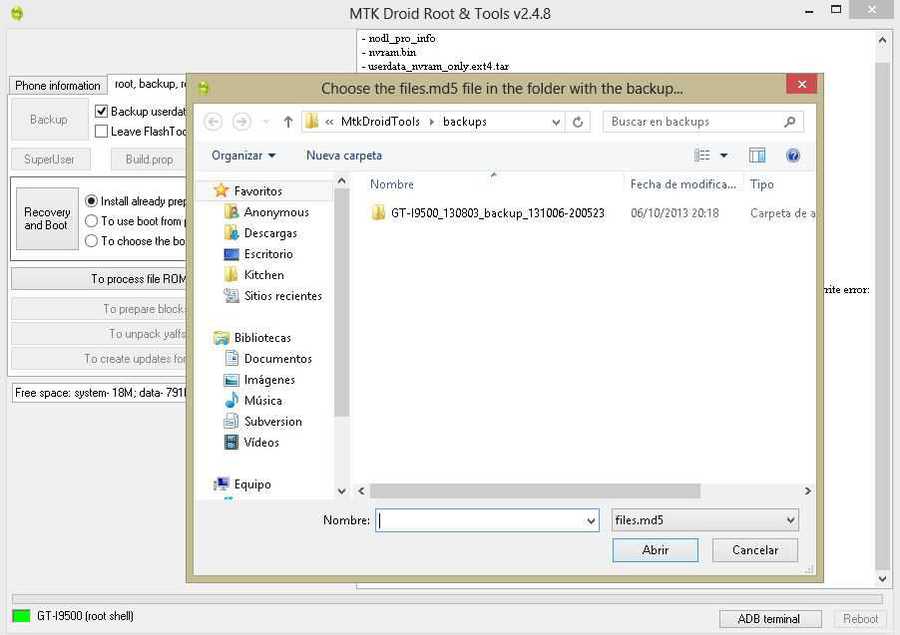Click the Recovery and Boot button
Viewport: 900px width, 635px height.
tap(47, 219)
